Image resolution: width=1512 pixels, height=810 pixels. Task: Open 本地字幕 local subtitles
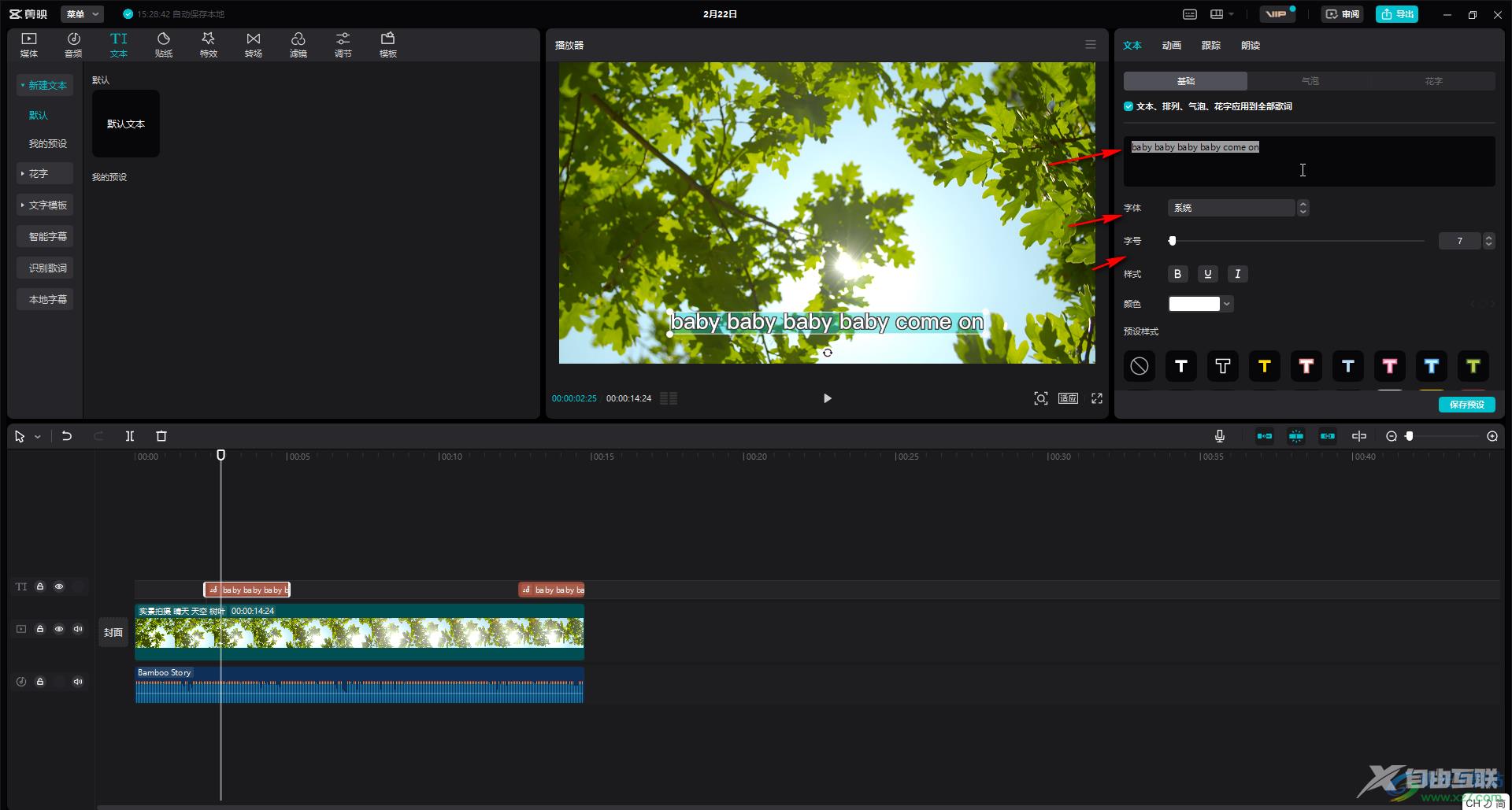coord(45,299)
